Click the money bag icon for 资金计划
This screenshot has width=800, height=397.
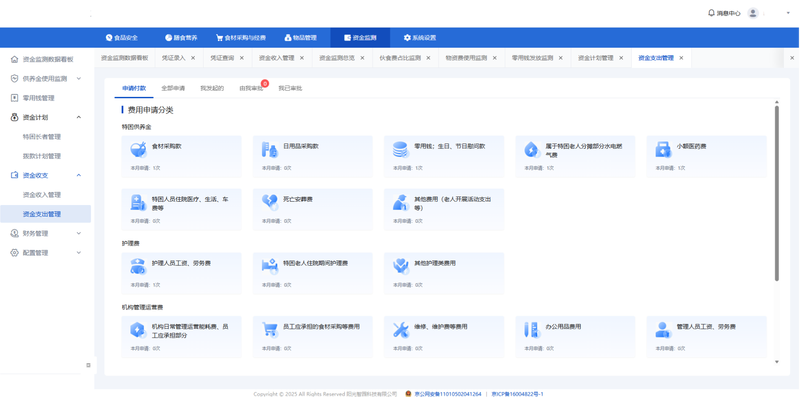[14, 117]
